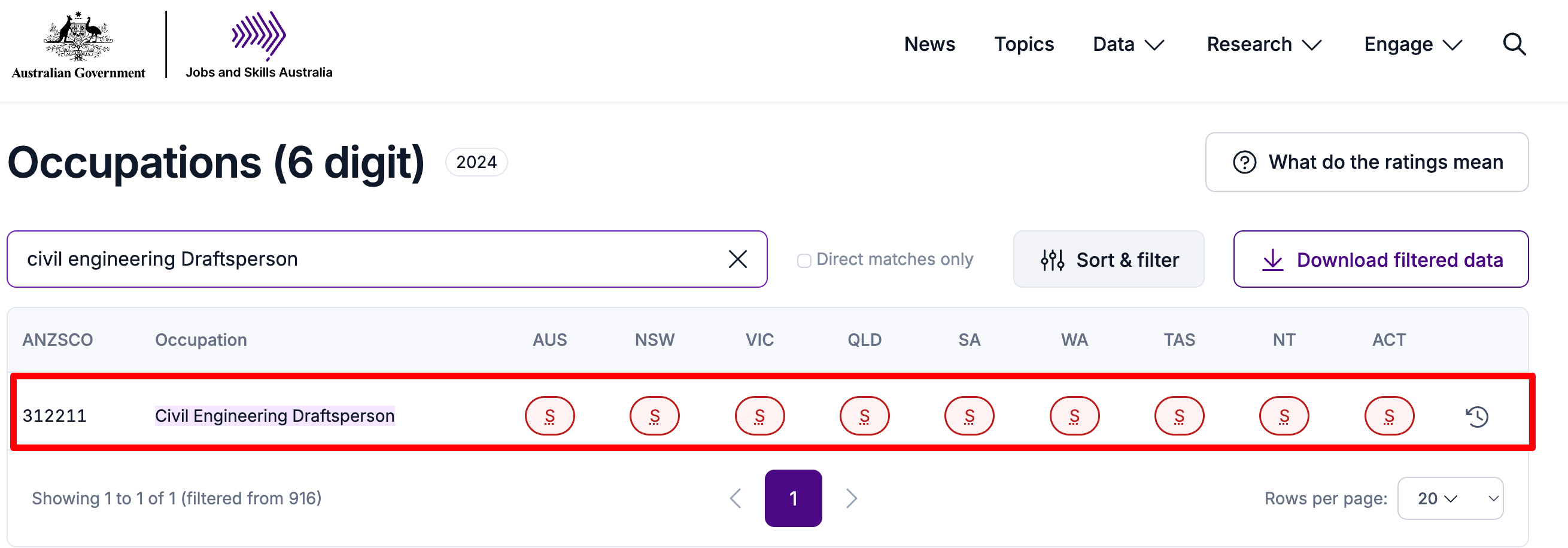
Task: Open the Topics menu item
Action: [1024, 44]
